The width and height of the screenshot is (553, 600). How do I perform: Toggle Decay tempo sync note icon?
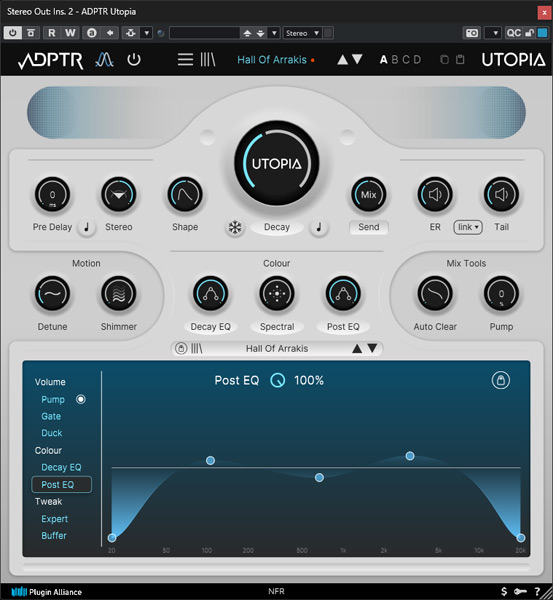click(x=319, y=227)
